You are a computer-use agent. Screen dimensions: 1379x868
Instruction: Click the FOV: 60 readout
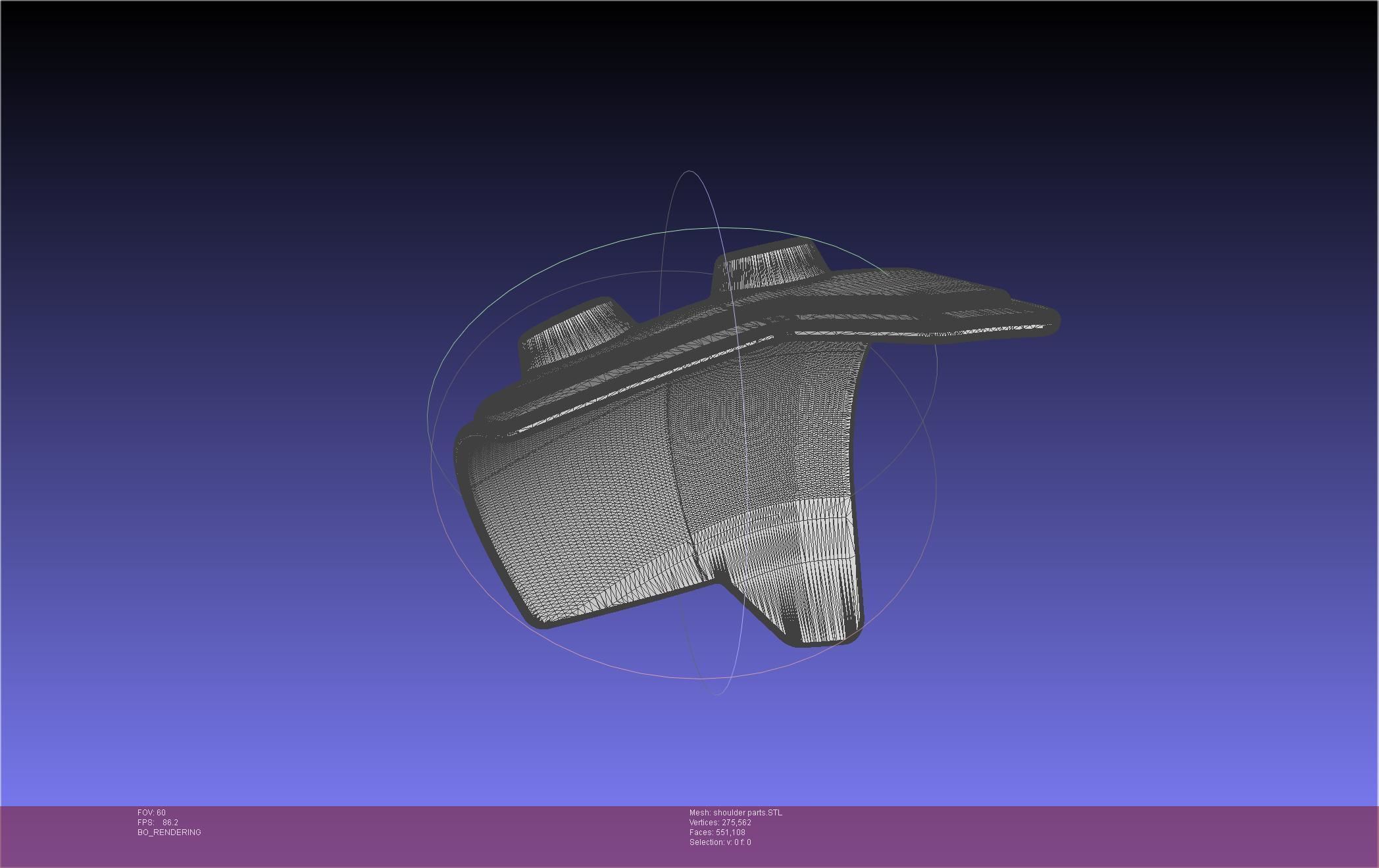point(151,813)
